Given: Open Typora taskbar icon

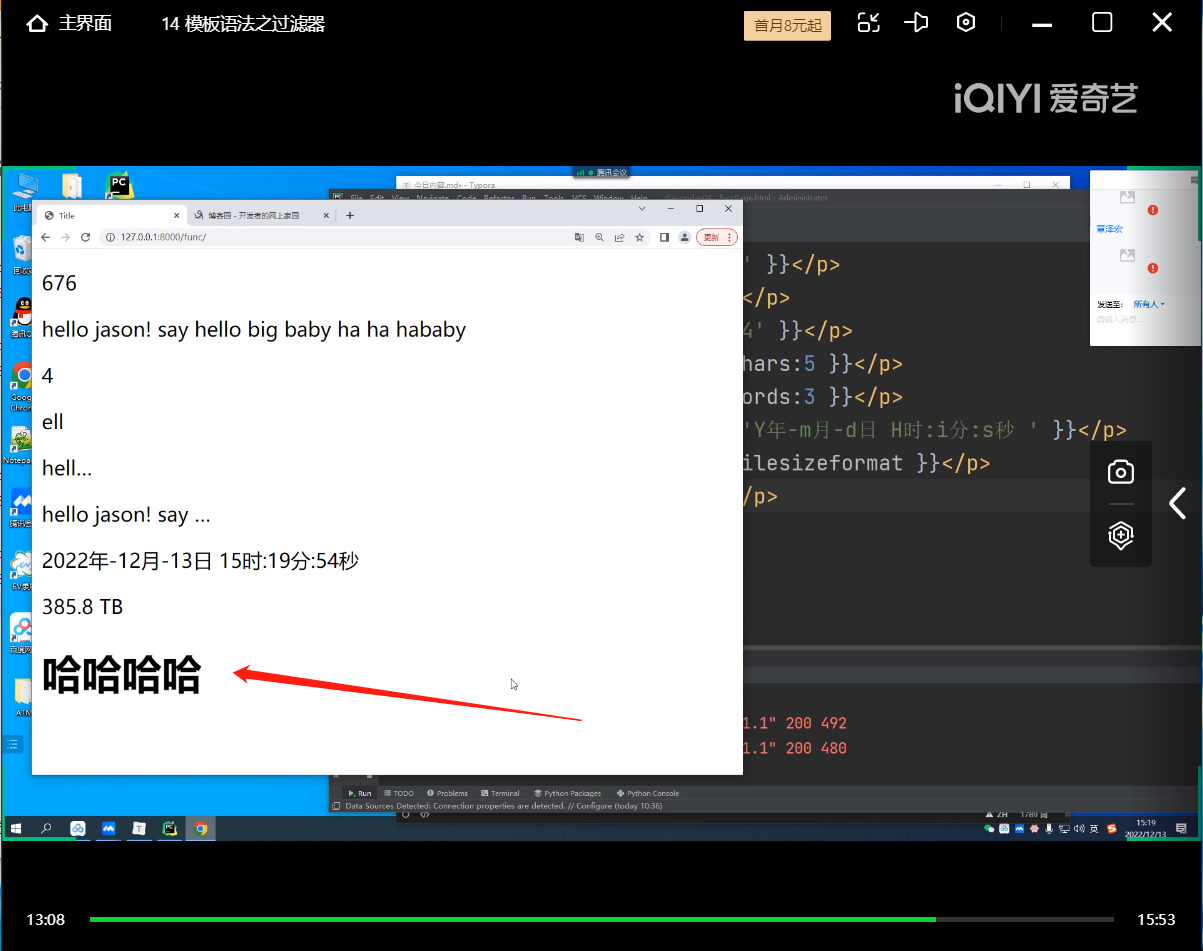Looking at the screenshot, I should [x=139, y=828].
